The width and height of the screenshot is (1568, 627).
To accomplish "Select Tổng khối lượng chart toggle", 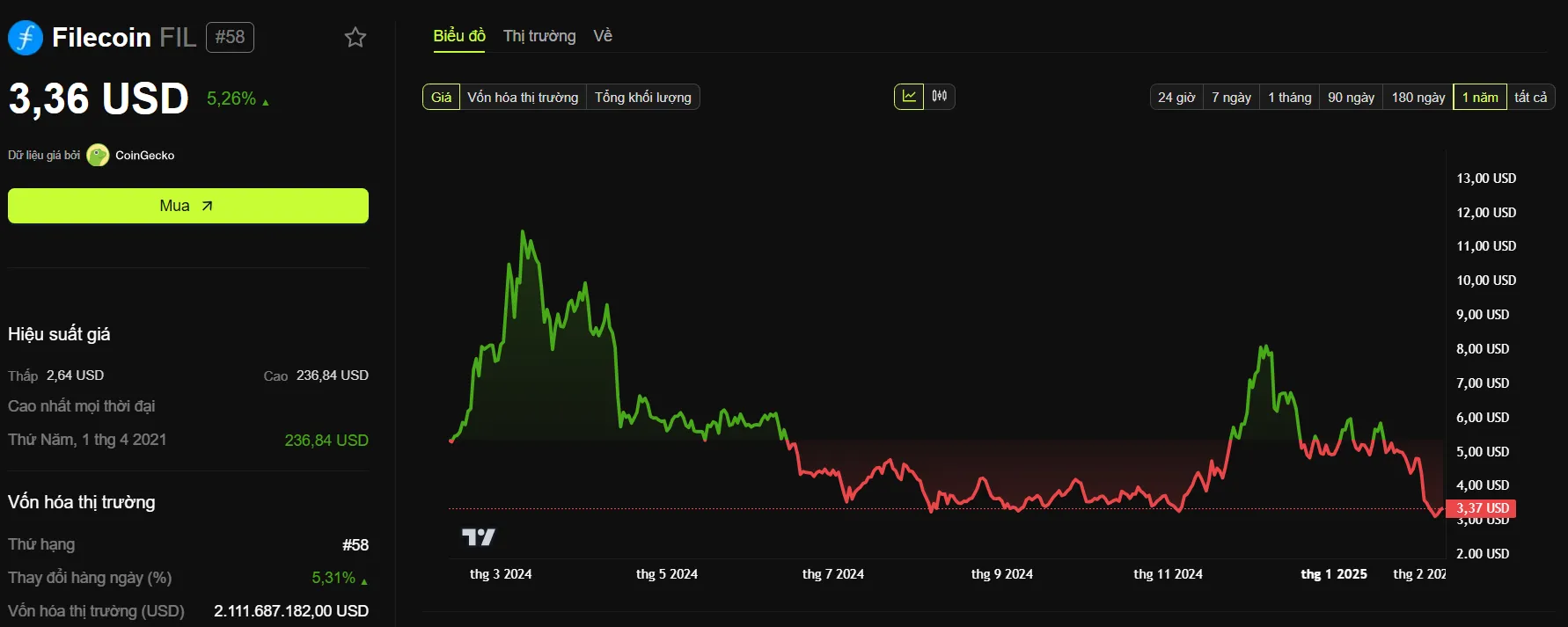I will (x=643, y=97).
